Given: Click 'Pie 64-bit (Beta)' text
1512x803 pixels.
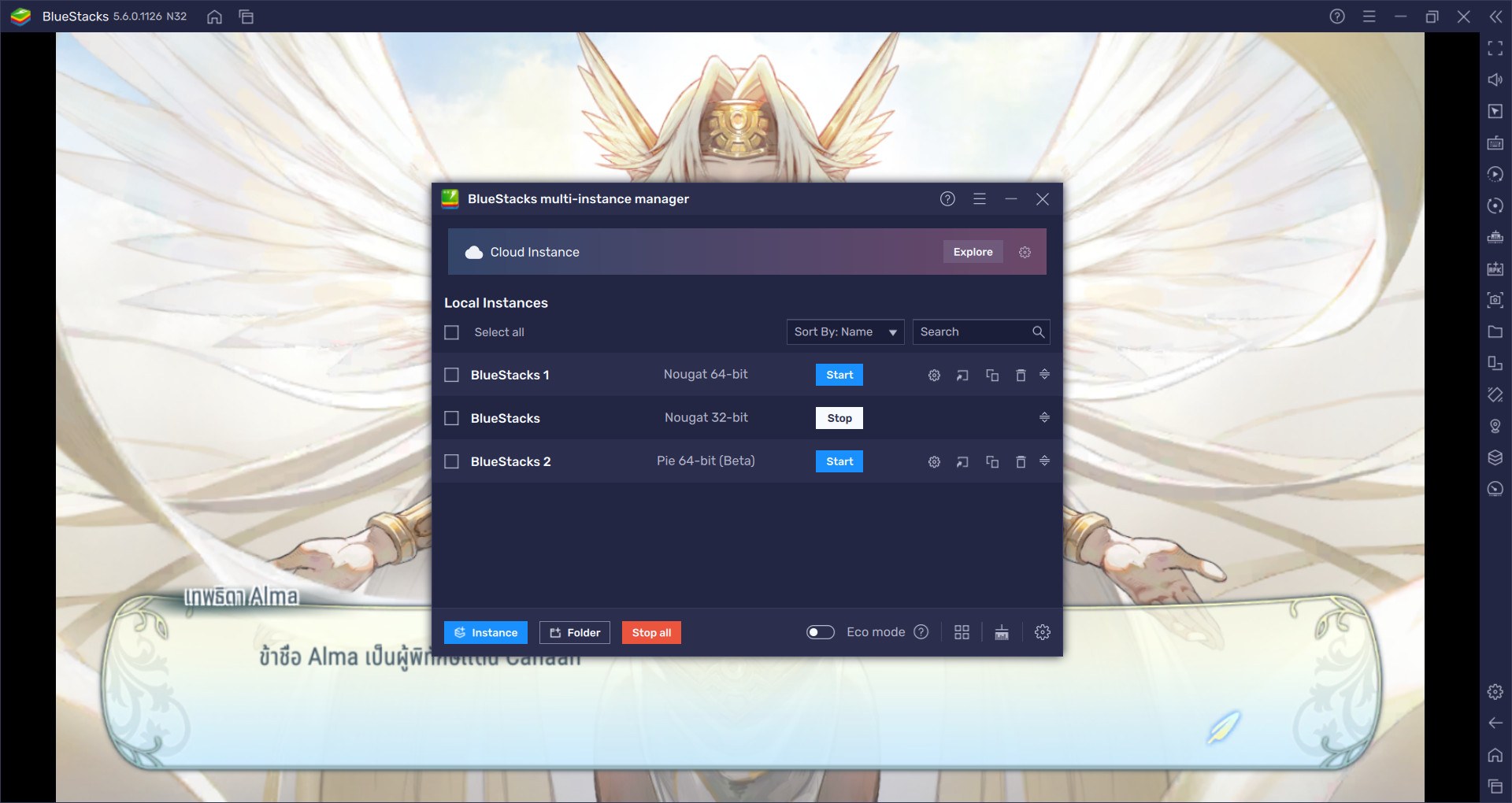Looking at the screenshot, I should 706,461.
